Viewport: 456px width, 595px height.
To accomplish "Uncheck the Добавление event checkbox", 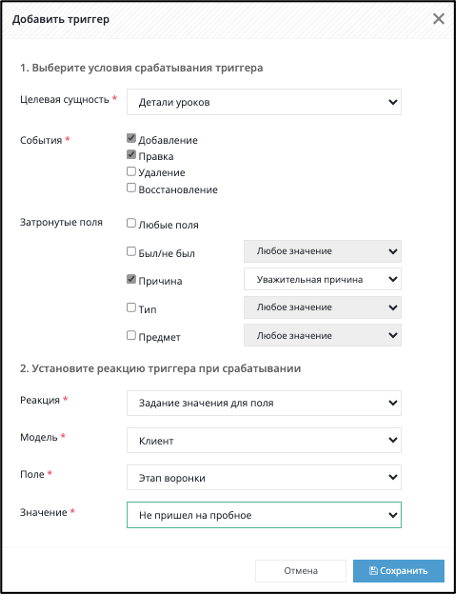I will tap(131, 139).
